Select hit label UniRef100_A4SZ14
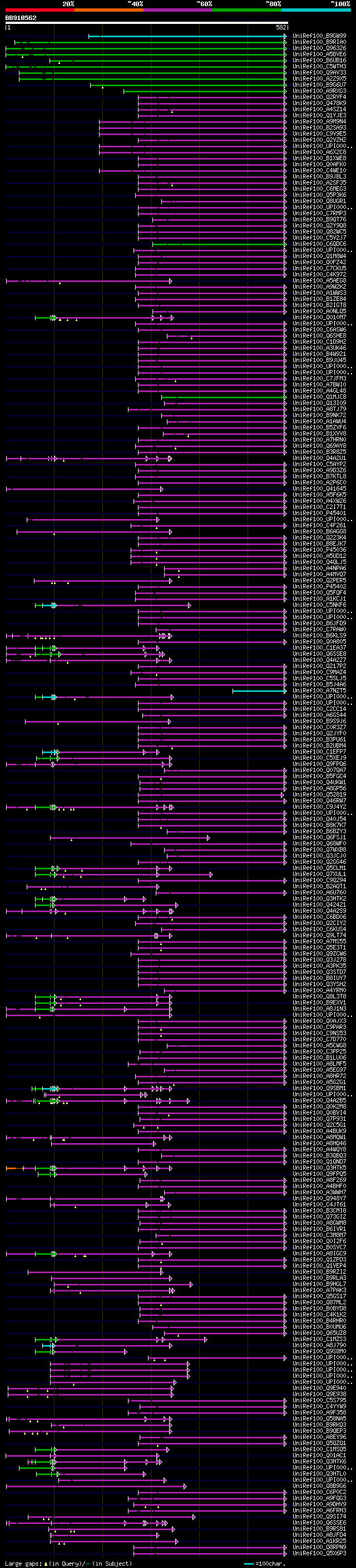Viewport: 356px width, 1568px height. pyautogui.click(x=319, y=109)
